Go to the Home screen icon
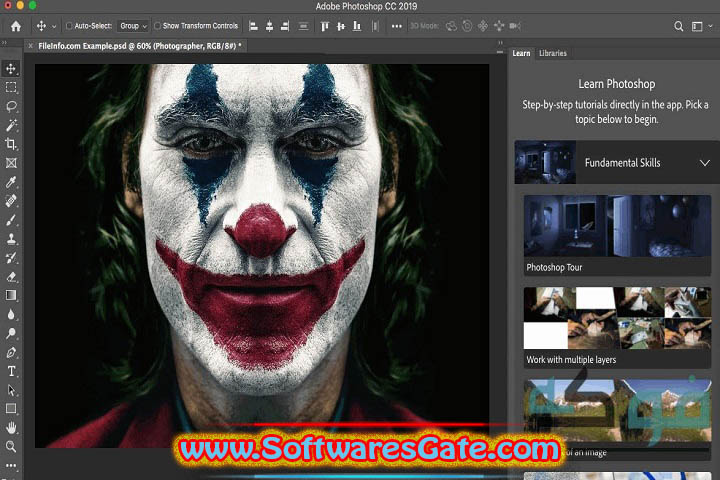The image size is (720, 480). (x=16, y=26)
